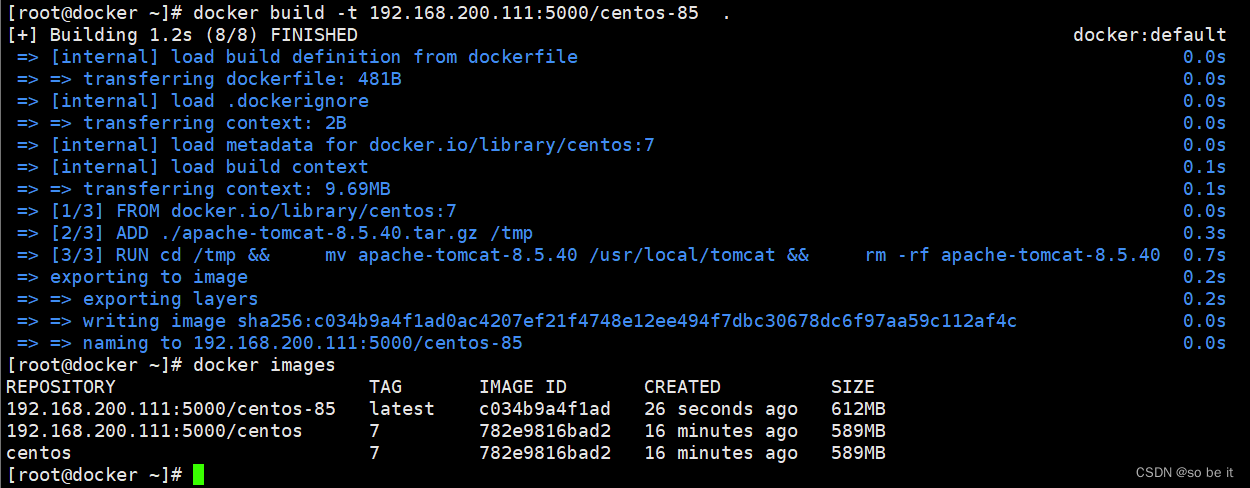Image resolution: width=1250 pixels, height=488 pixels.
Task: Click 'transferring context: 9.69MB' line
Action: click(203, 189)
